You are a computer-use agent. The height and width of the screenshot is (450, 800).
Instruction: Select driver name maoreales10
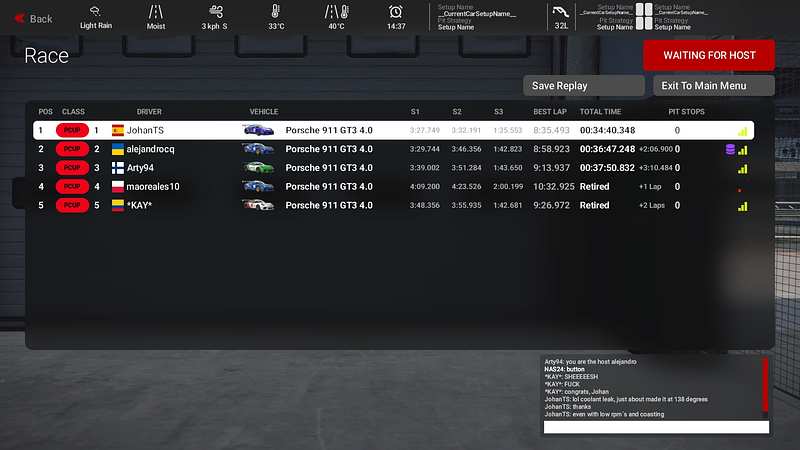point(153,187)
